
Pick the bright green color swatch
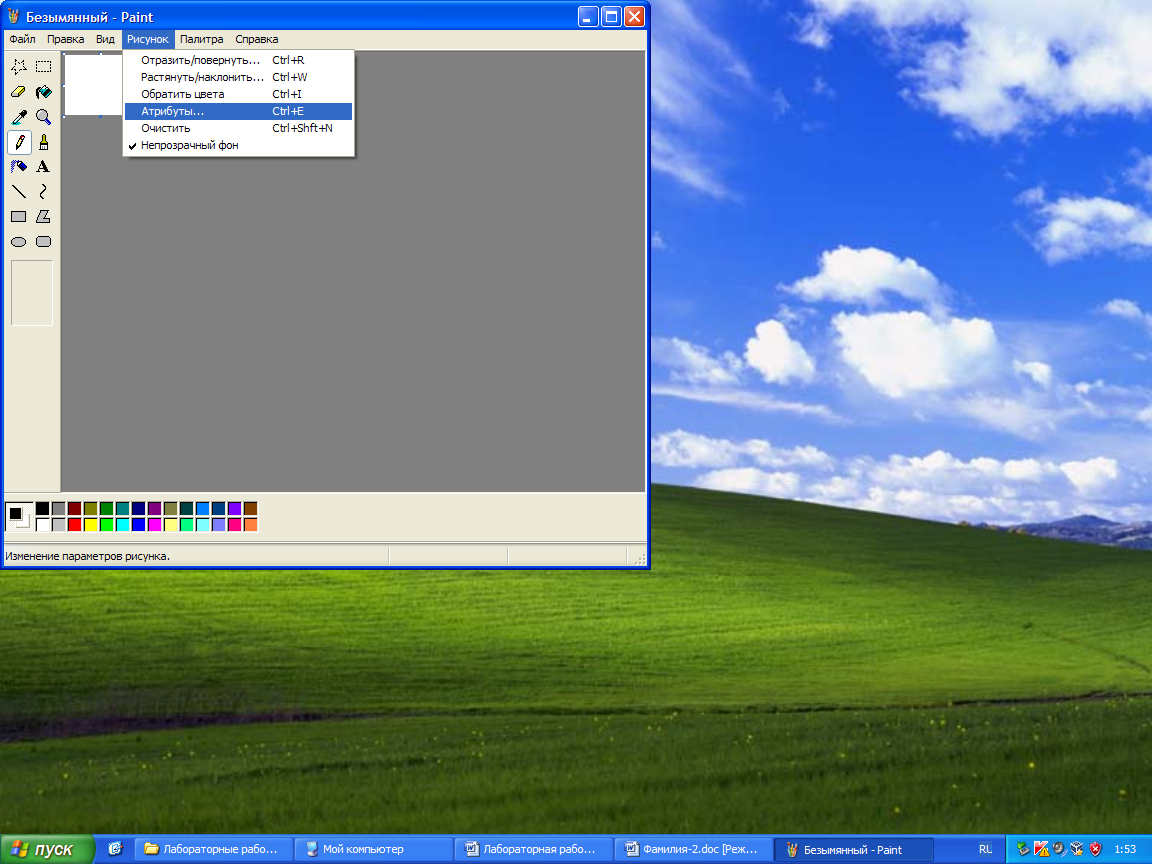pos(107,525)
